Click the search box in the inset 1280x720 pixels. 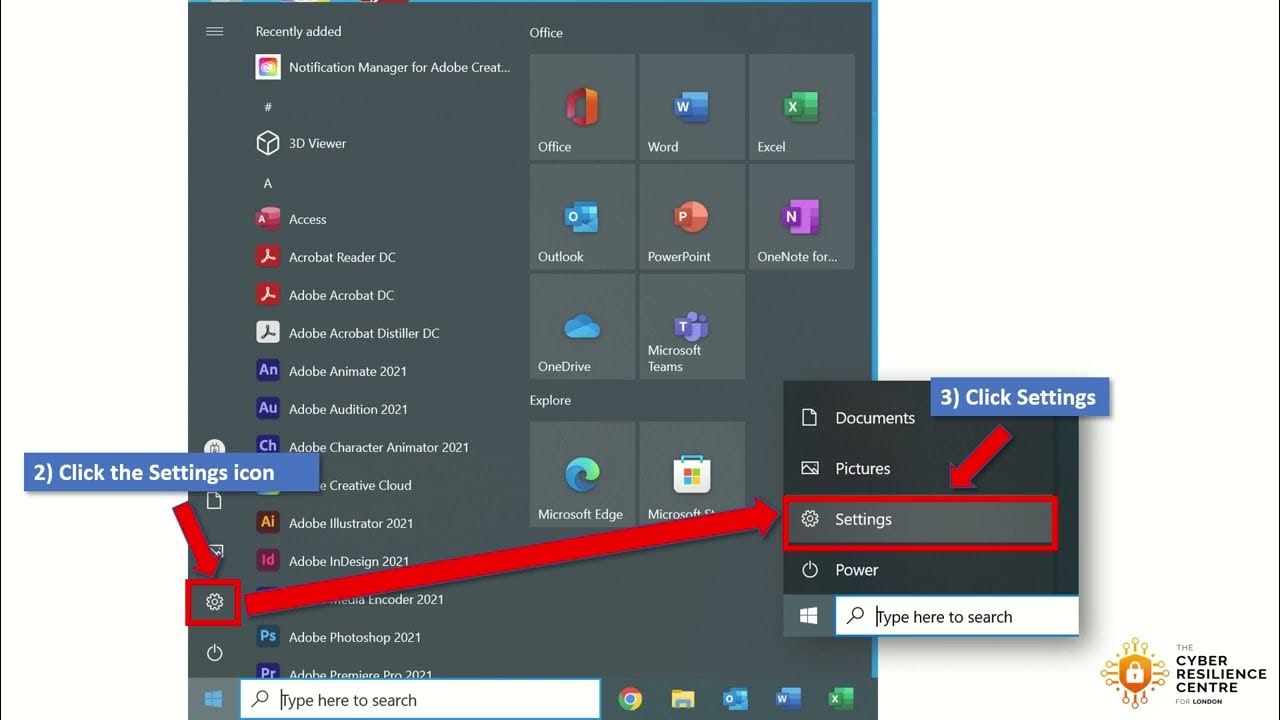pos(957,617)
